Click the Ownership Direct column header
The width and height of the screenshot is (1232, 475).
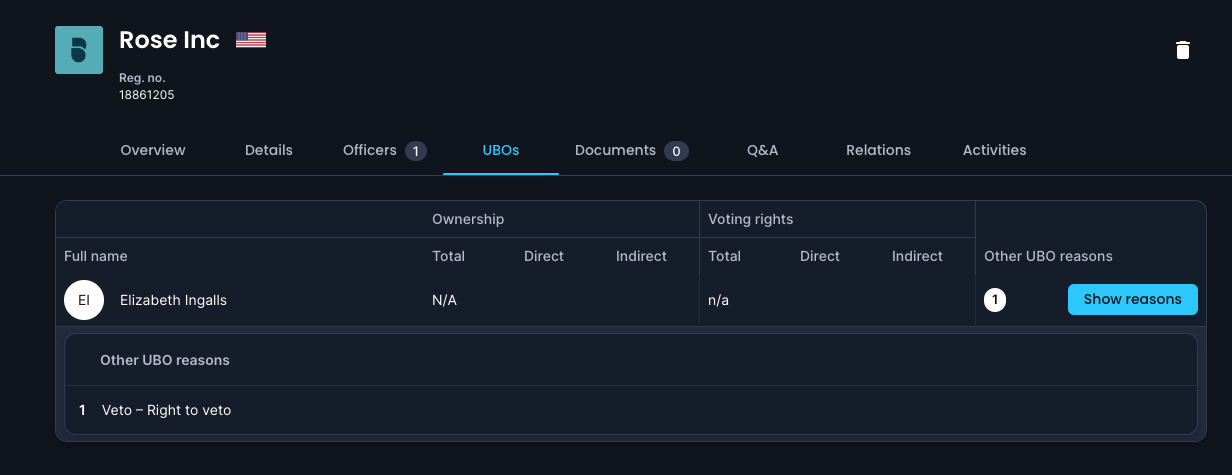[x=544, y=256]
